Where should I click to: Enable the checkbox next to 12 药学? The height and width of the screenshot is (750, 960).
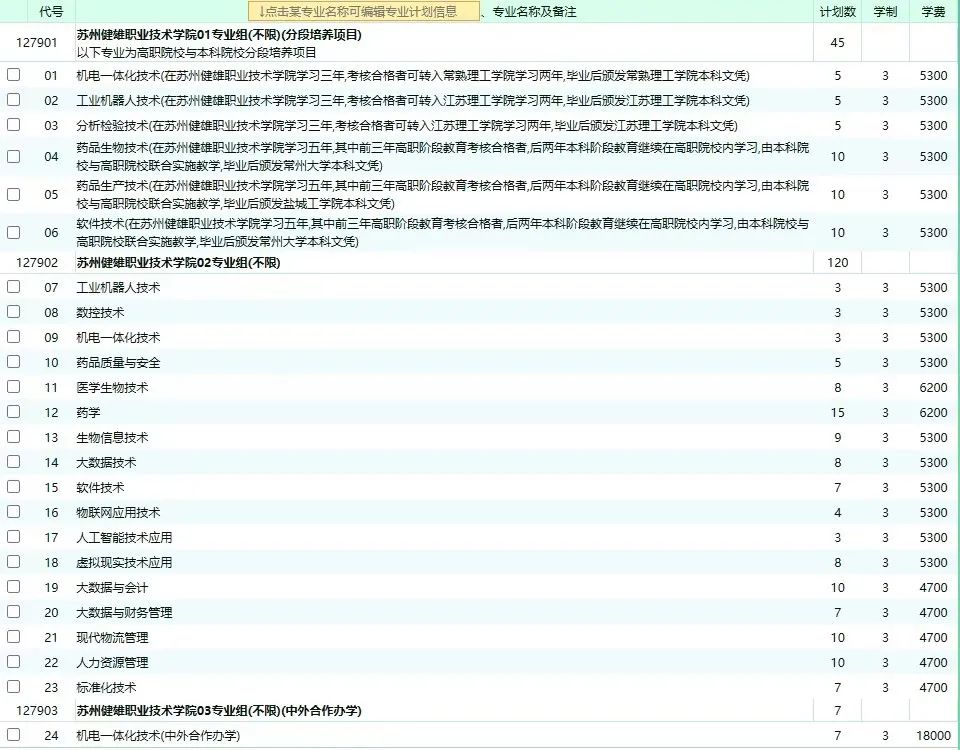[x=13, y=412]
